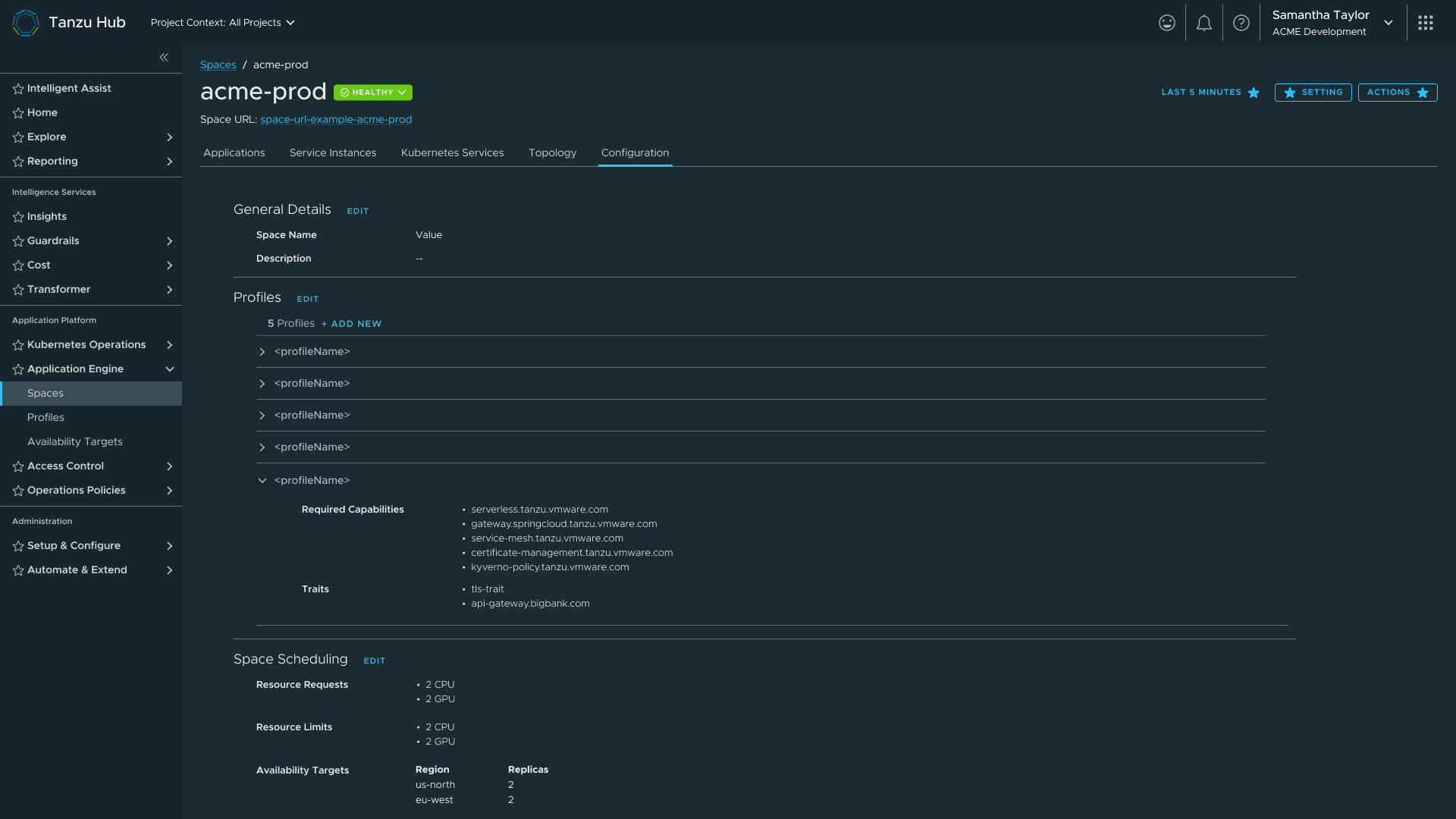
Task: Click the star icon beside Home
Action: click(x=18, y=113)
